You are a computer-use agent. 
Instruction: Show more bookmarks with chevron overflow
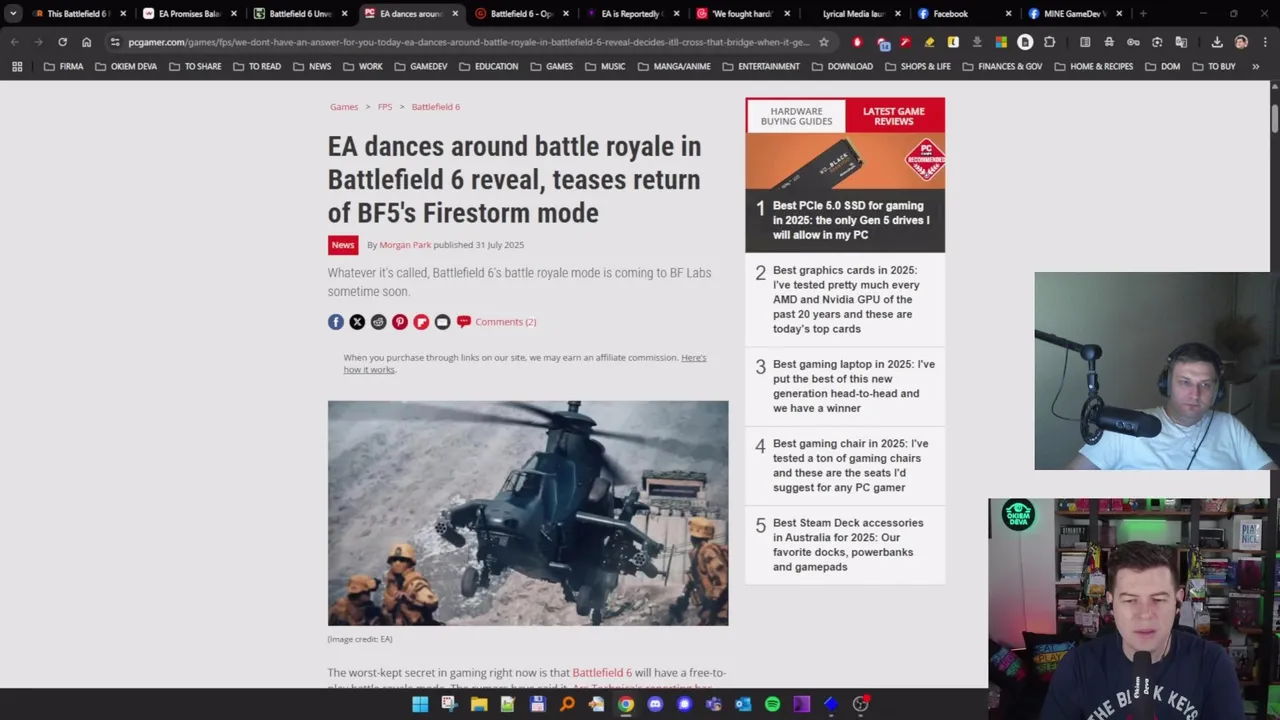[x=1255, y=66]
